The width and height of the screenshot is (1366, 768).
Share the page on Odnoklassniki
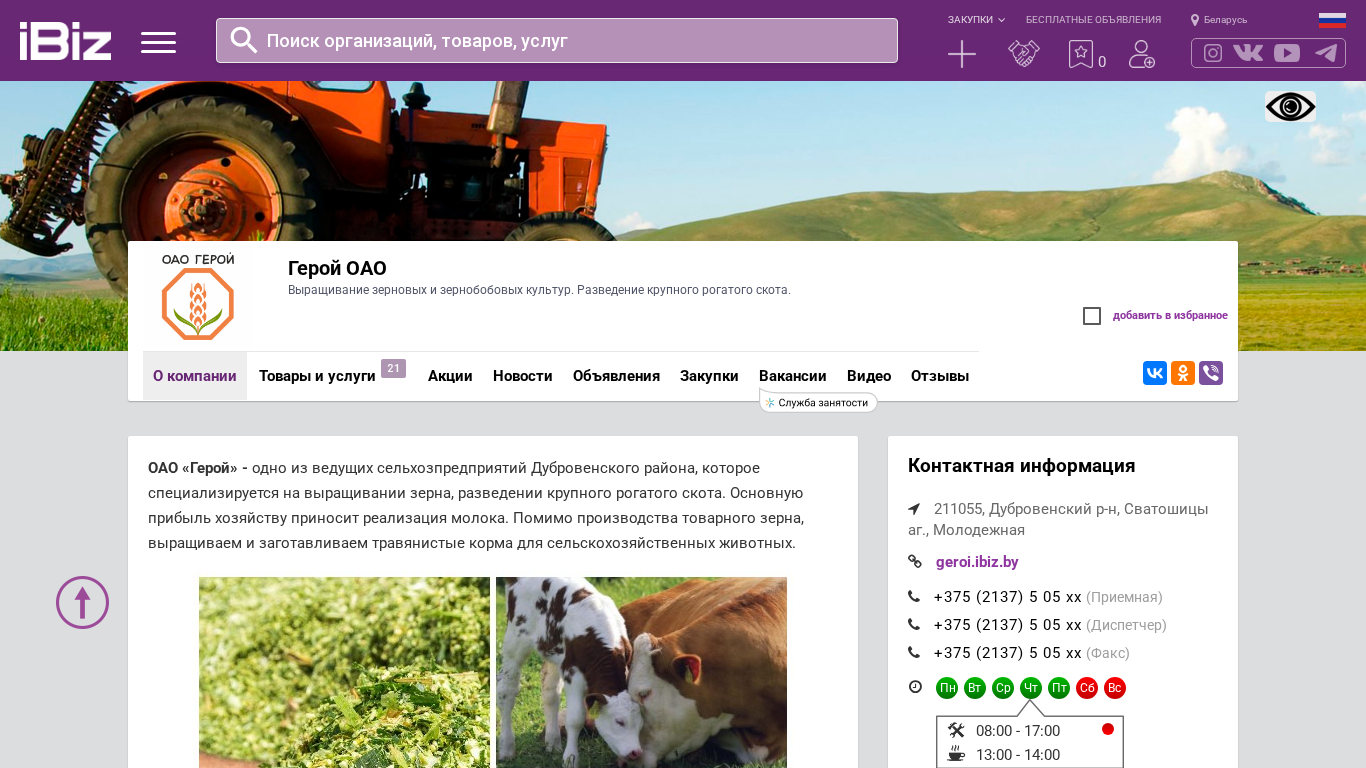tap(1183, 373)
